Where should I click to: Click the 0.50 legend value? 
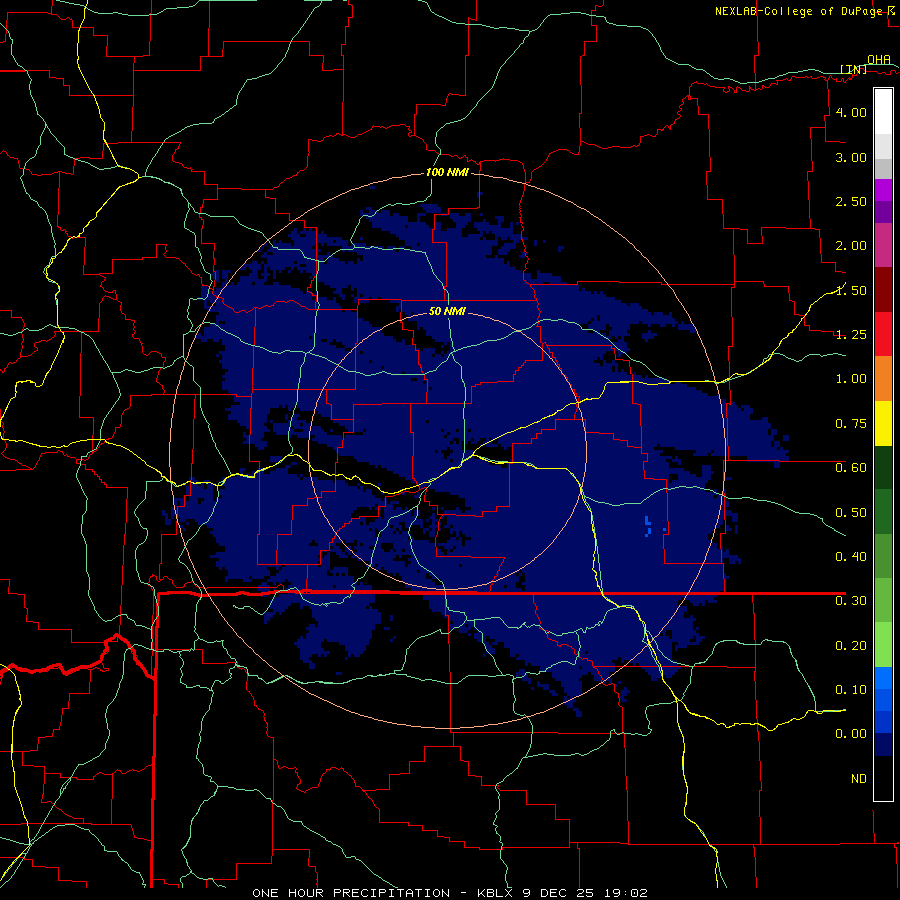(851, 512)
